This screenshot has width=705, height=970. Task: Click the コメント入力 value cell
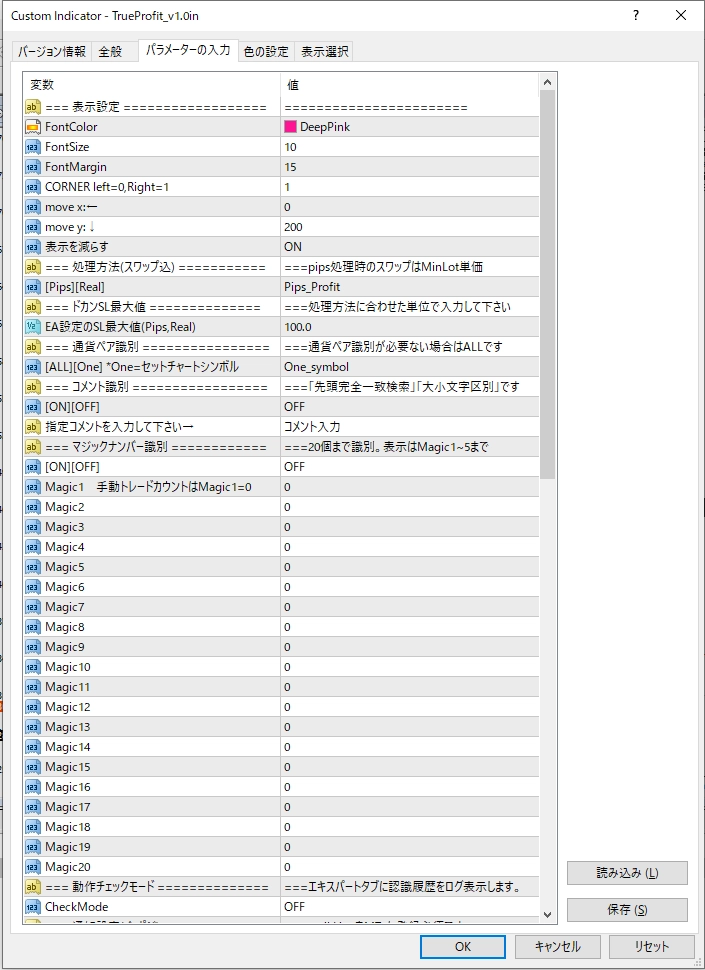[x=409, y=427]
